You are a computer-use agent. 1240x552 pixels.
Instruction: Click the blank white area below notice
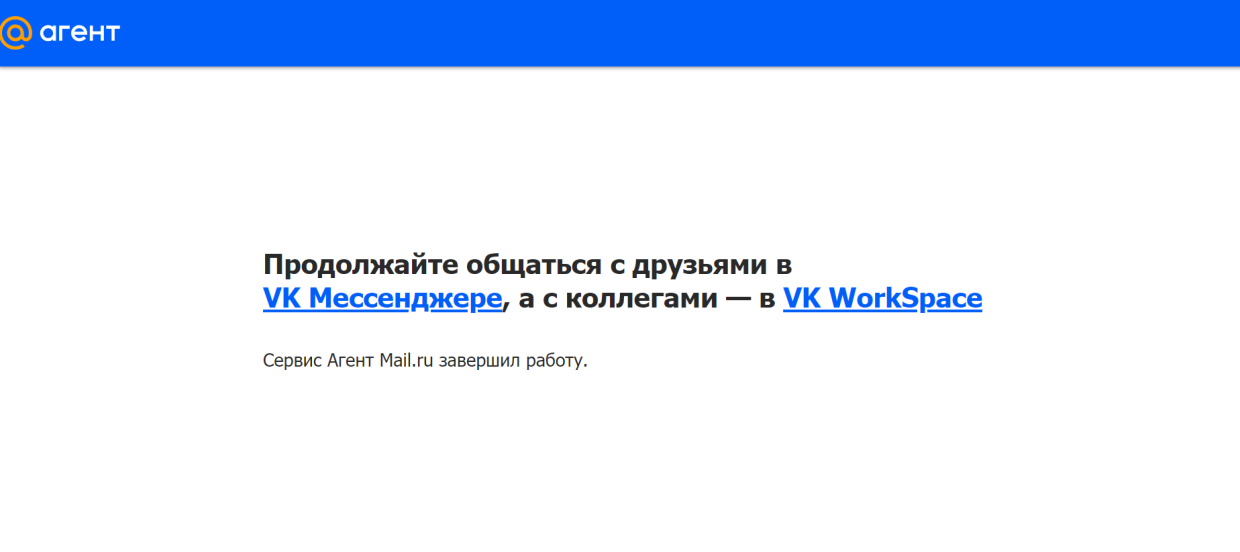coord(620,470)
